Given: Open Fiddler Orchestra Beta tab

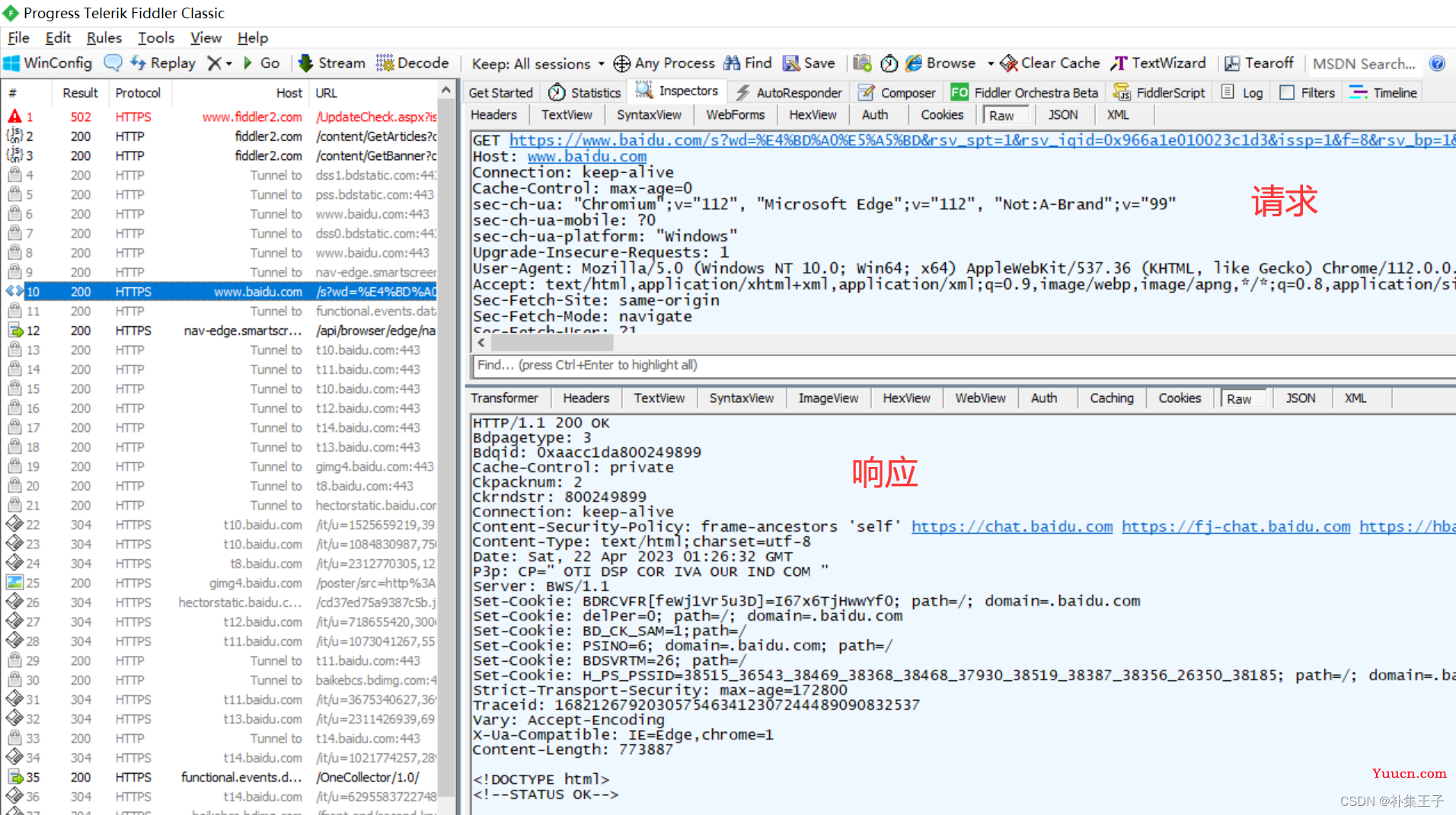Looking at the screenshot, I should point(1024,92).
